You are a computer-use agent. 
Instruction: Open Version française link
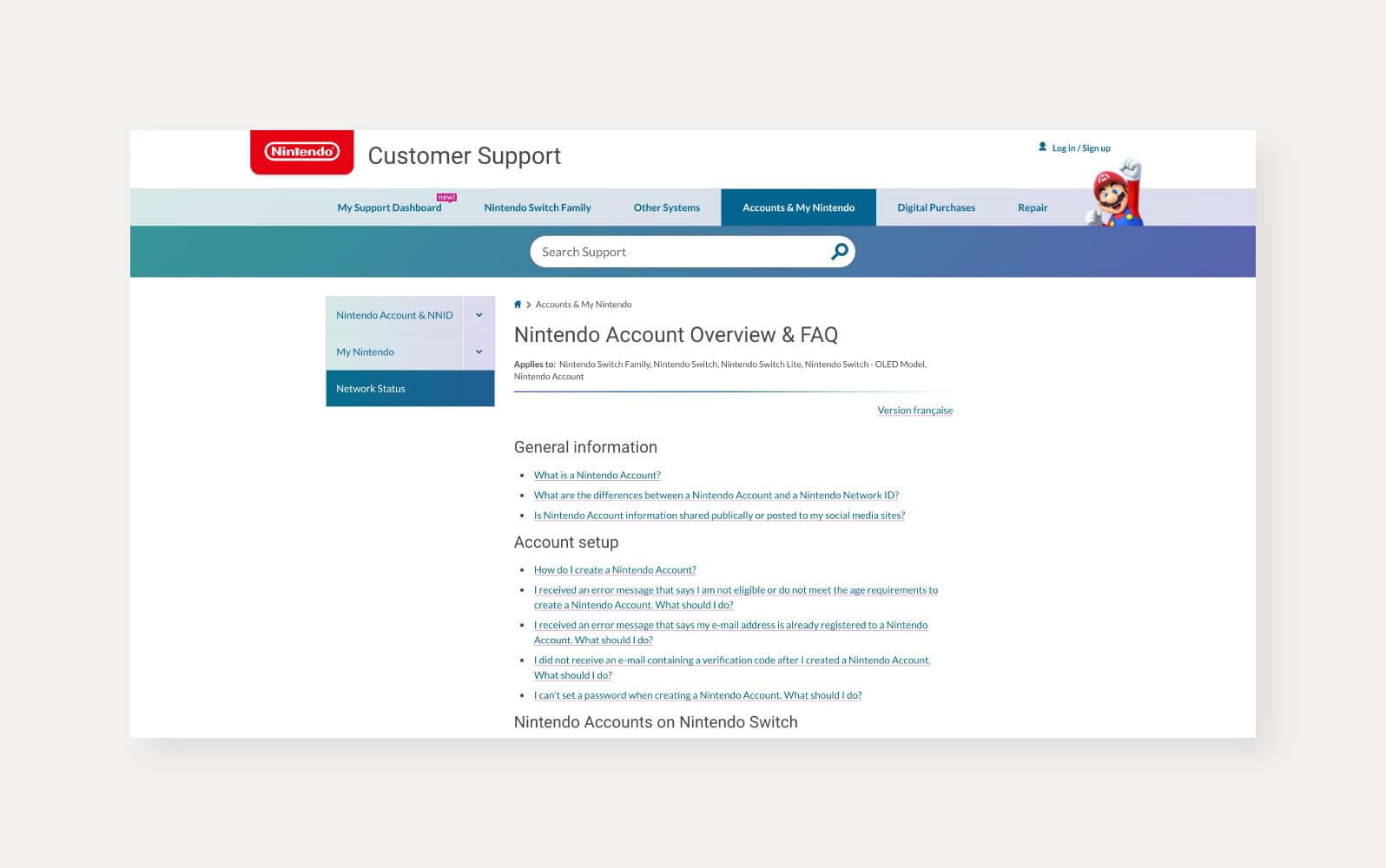pos(914,411)
